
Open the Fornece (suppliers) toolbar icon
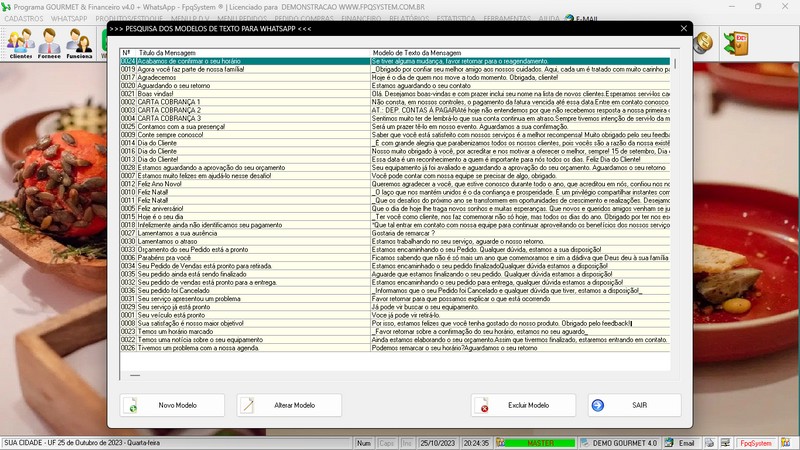point(49,43)
